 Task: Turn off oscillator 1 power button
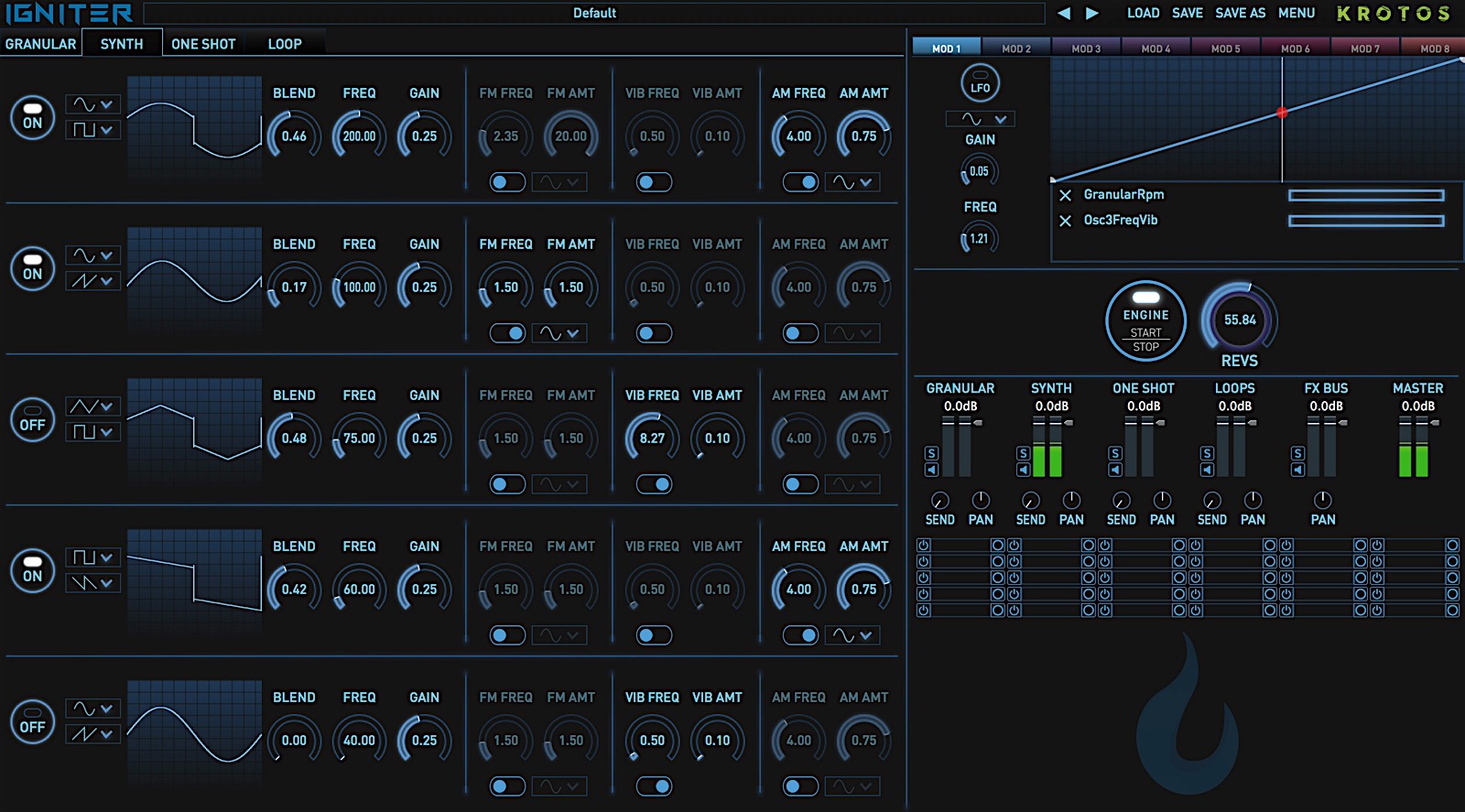tap(32, 117)
